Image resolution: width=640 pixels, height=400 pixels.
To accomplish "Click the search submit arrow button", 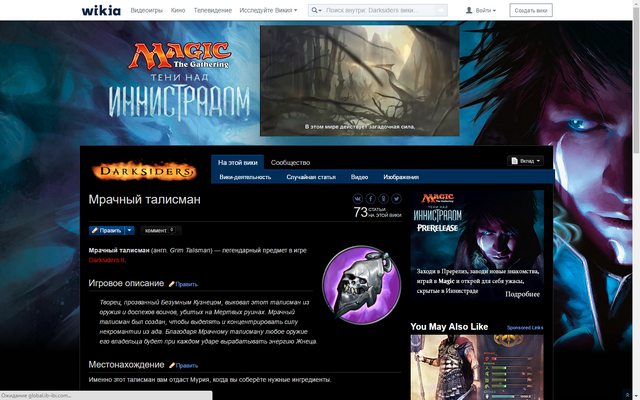I will 440,10.
